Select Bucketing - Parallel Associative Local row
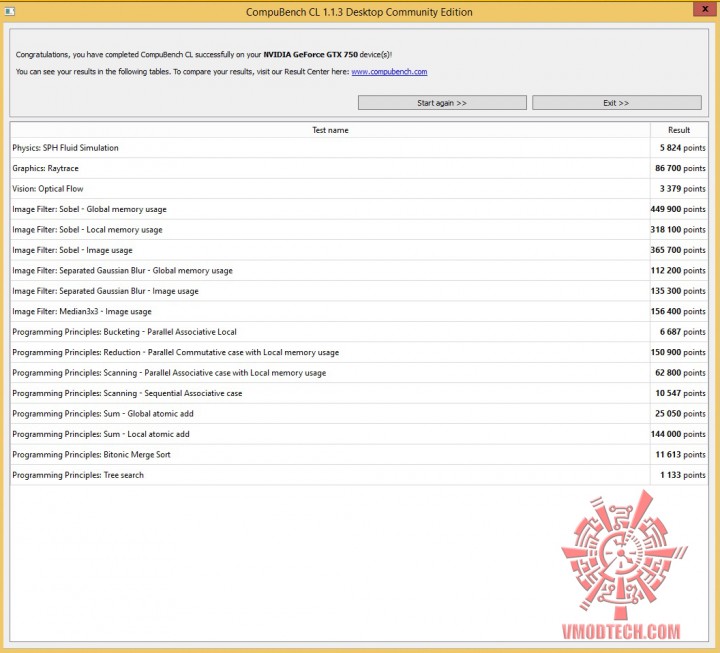The height and width of the screenshot is (653, 720). click(x=359, y=332)
